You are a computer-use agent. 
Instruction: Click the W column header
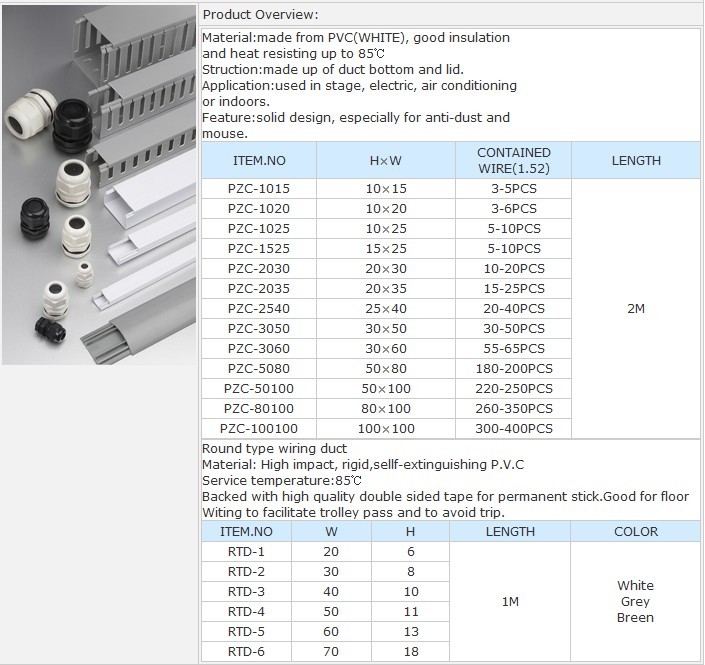click(331, 531)
